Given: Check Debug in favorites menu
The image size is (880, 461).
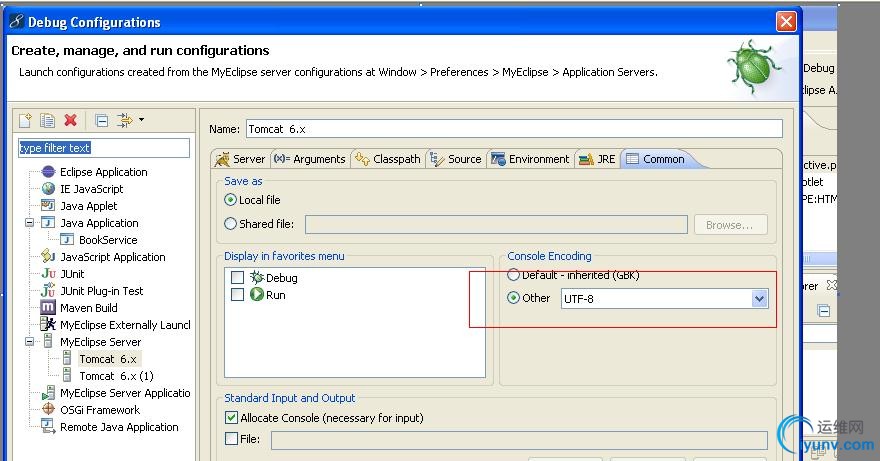Looking at the screenshot, I should [x=237, y=277].
